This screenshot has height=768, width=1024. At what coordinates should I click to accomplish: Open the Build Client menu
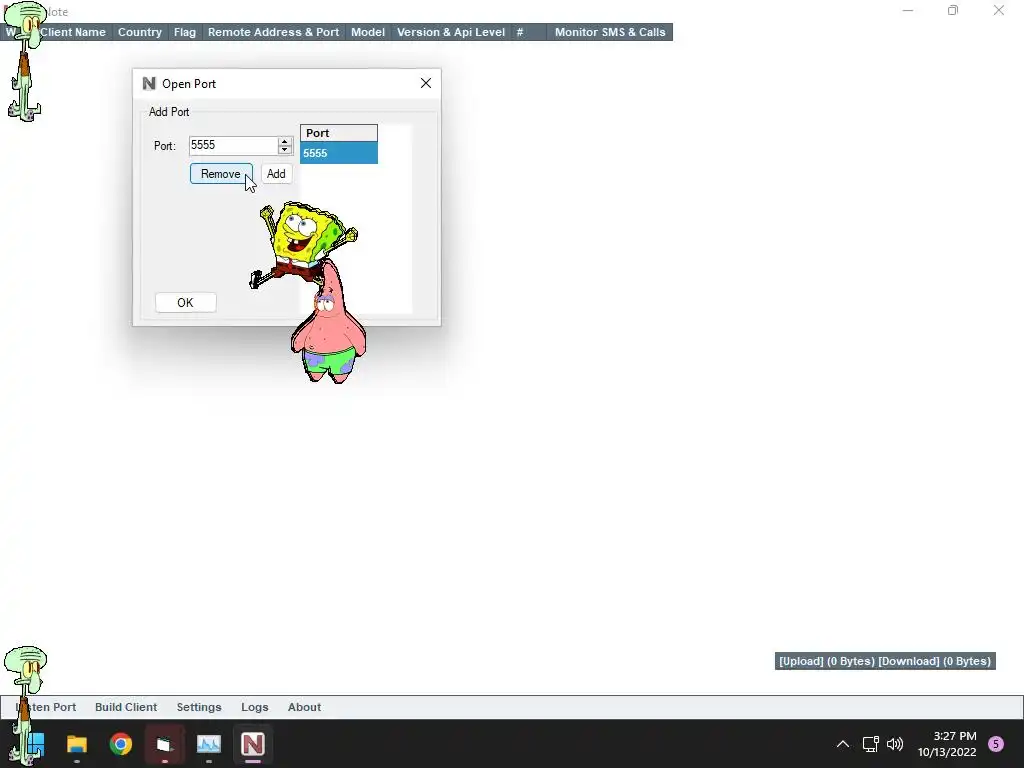[x=126, y=707]
